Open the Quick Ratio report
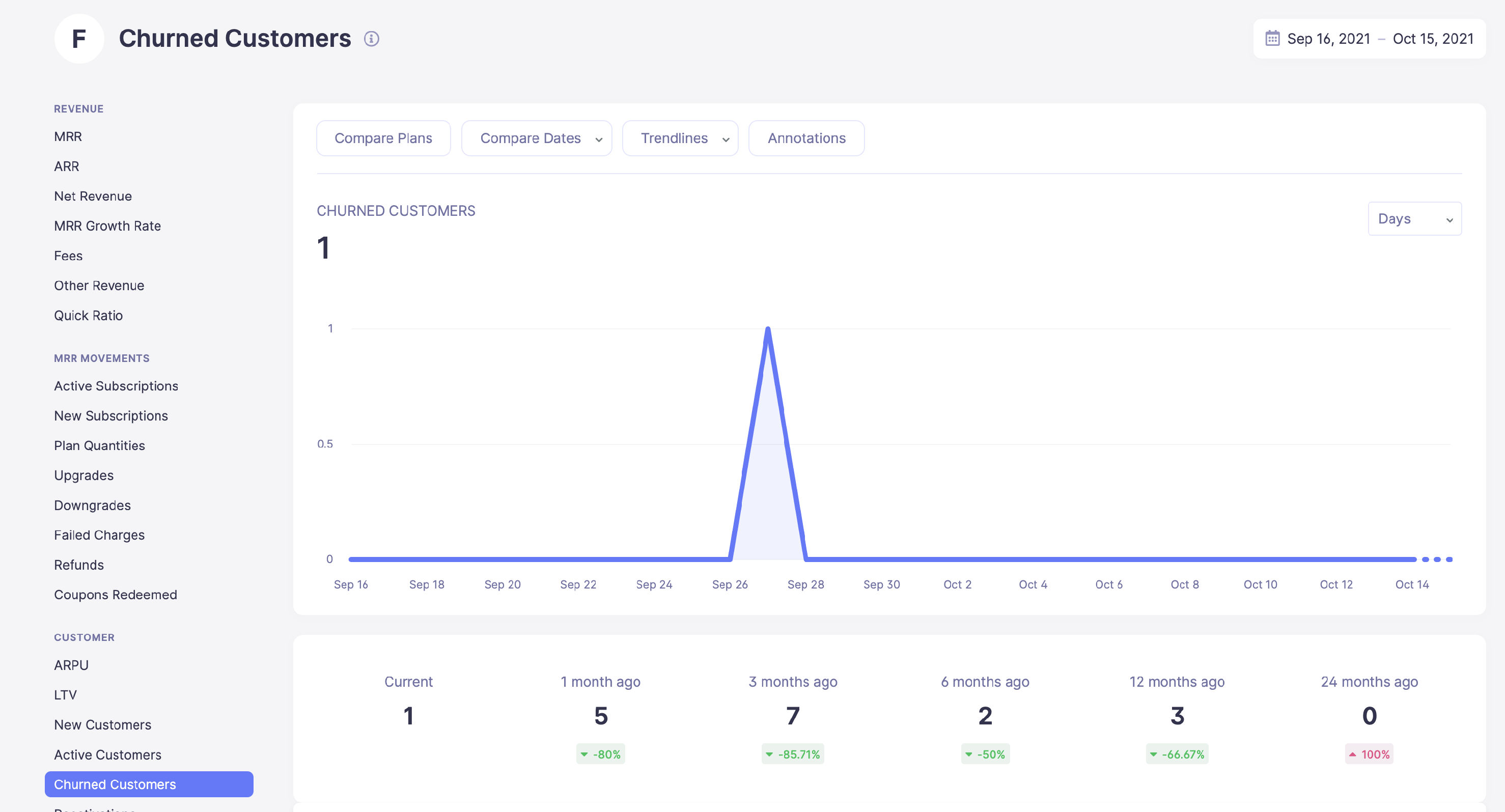 [x=88, y=315]
